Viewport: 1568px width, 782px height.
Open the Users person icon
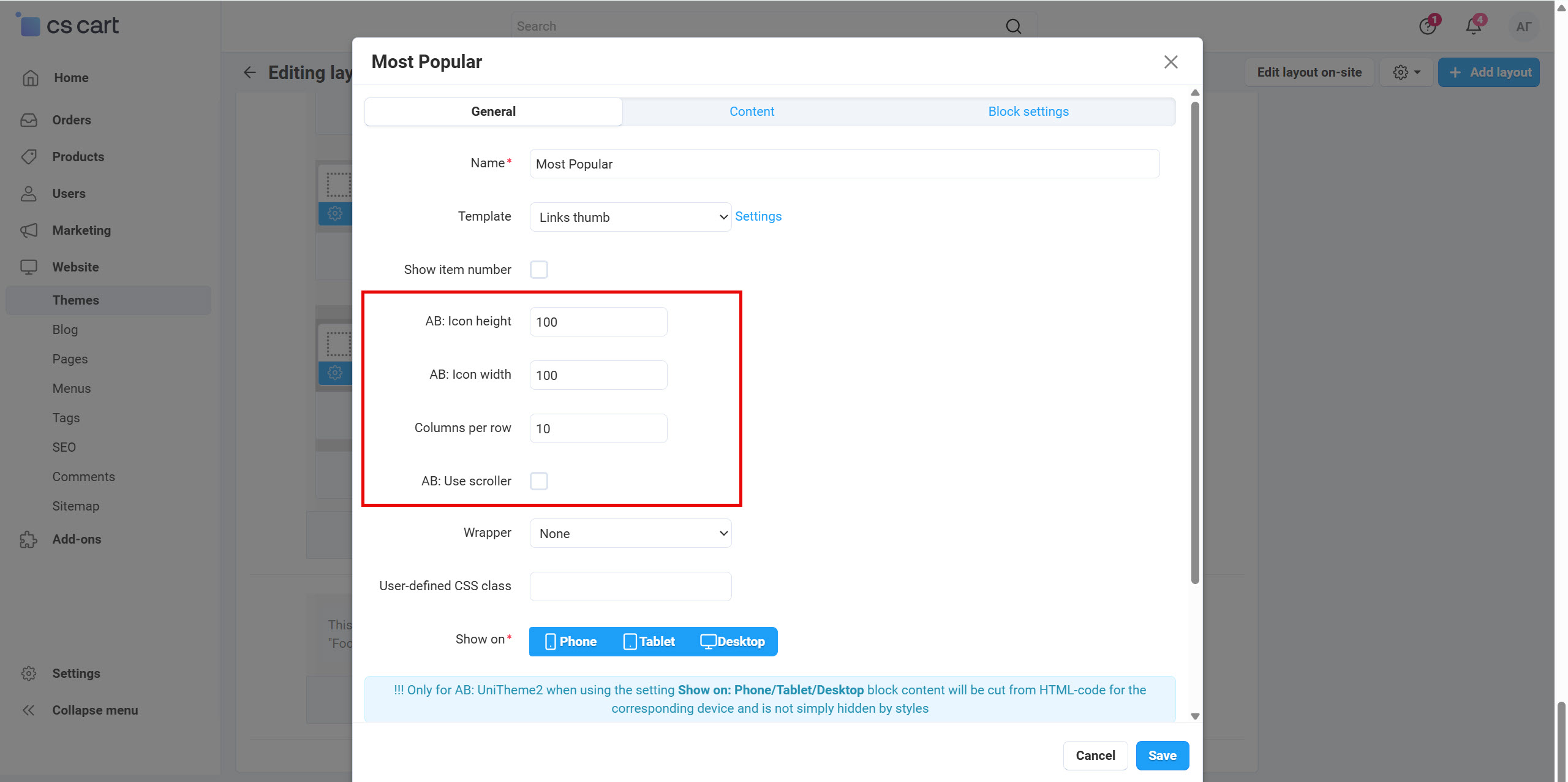pos(29,194)
